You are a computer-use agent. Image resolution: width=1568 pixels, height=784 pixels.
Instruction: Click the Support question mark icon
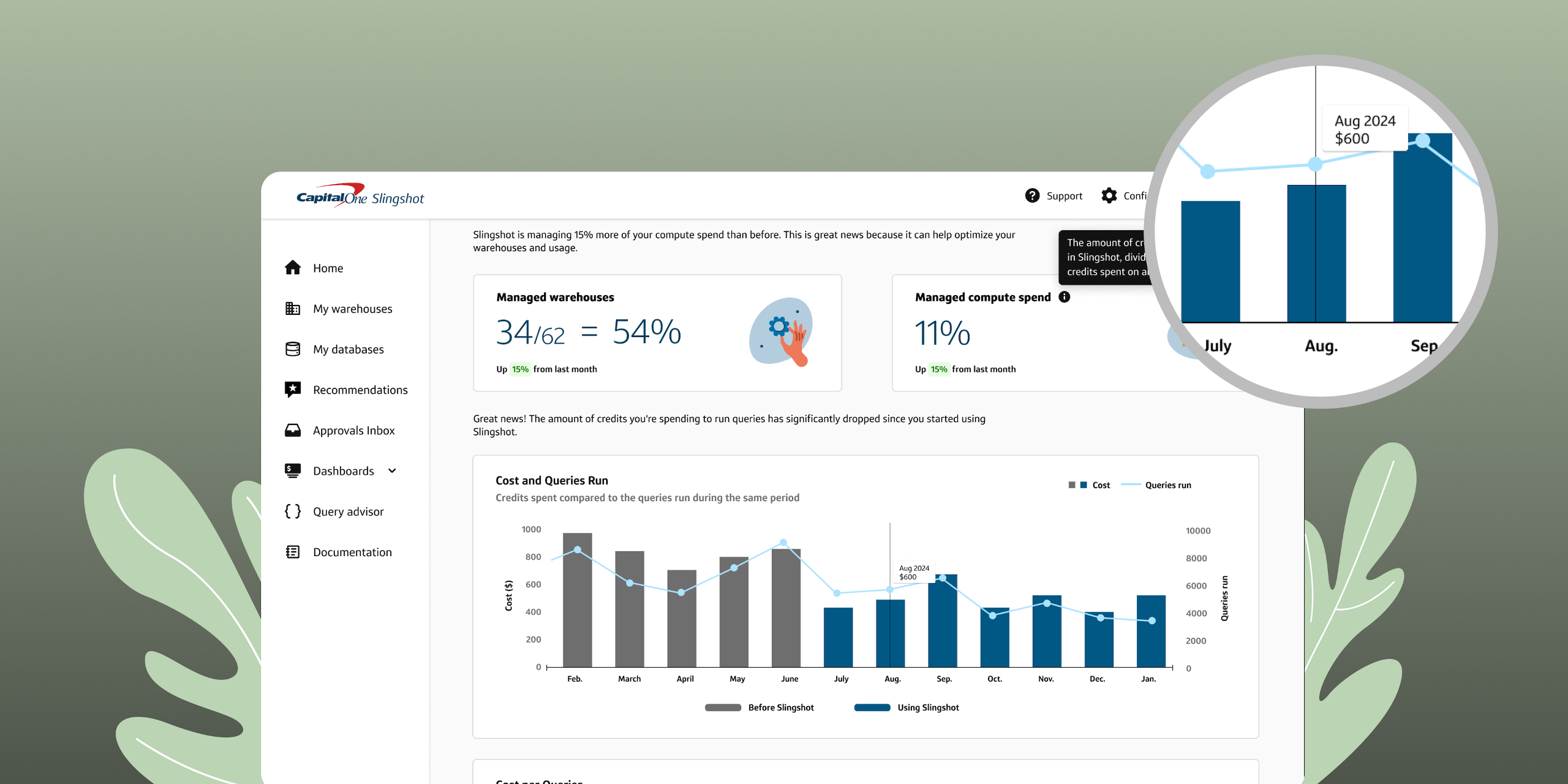(x=1032, y=195)
